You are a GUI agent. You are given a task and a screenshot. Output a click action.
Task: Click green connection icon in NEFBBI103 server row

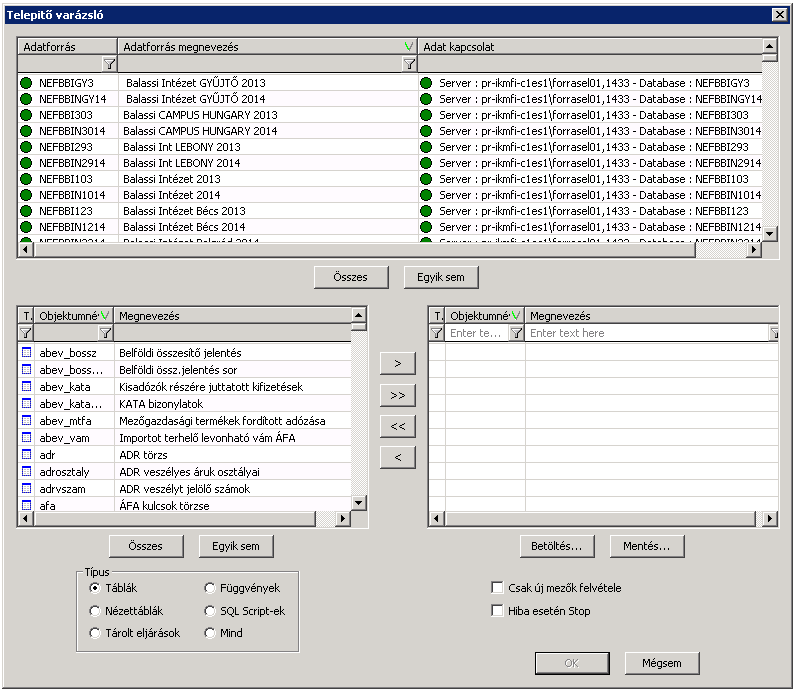click(x=426, y=179)
